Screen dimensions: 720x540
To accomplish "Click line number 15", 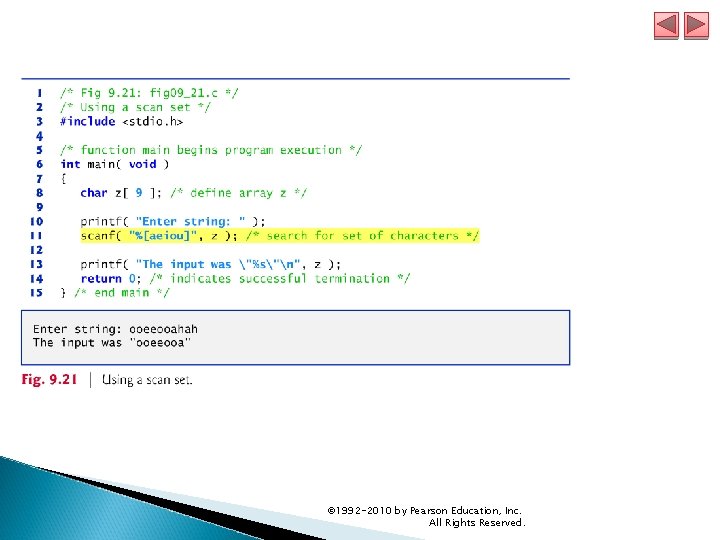I will point(36,293).
